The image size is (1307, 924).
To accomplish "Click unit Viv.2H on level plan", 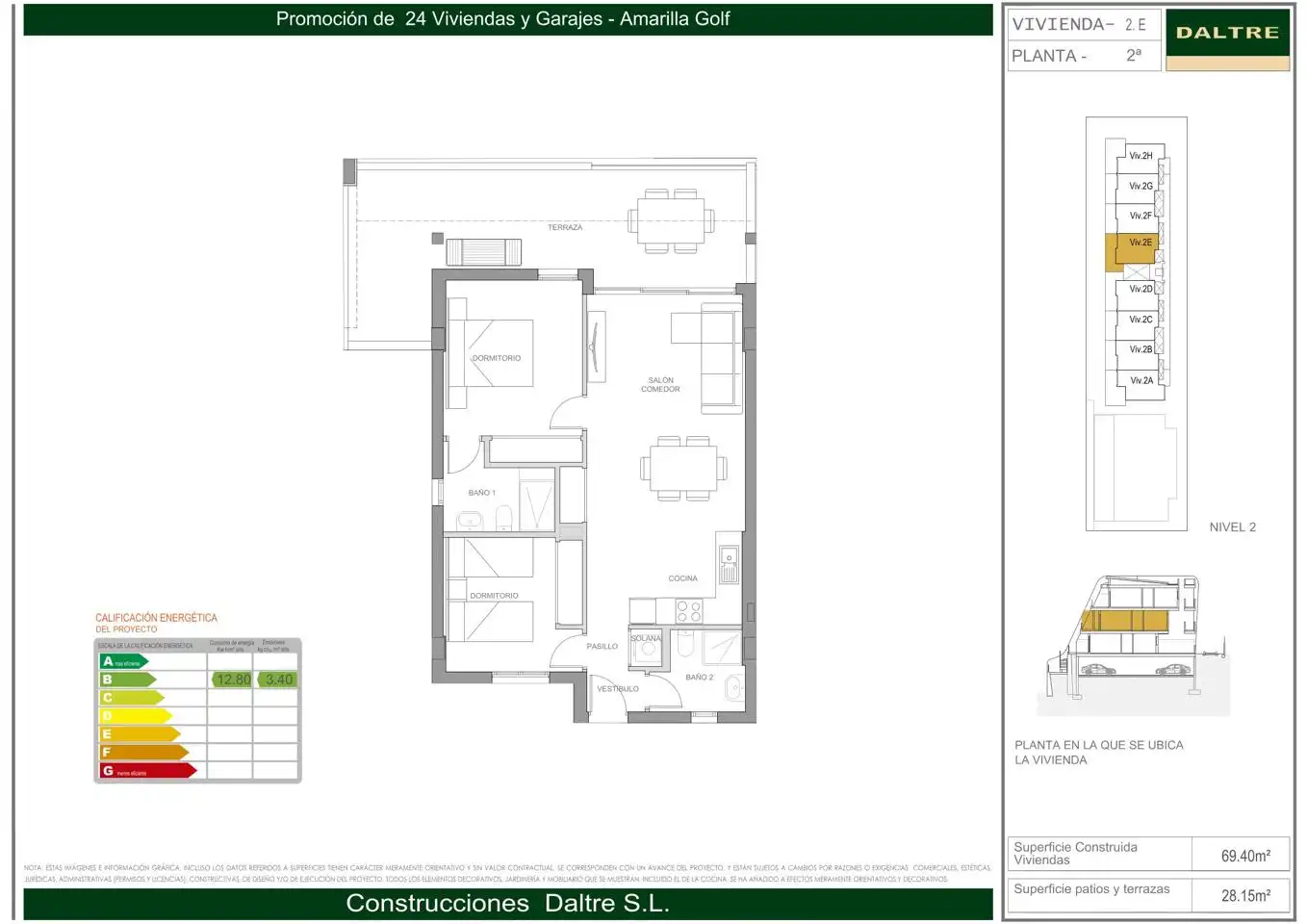I will coord(1140,156).
